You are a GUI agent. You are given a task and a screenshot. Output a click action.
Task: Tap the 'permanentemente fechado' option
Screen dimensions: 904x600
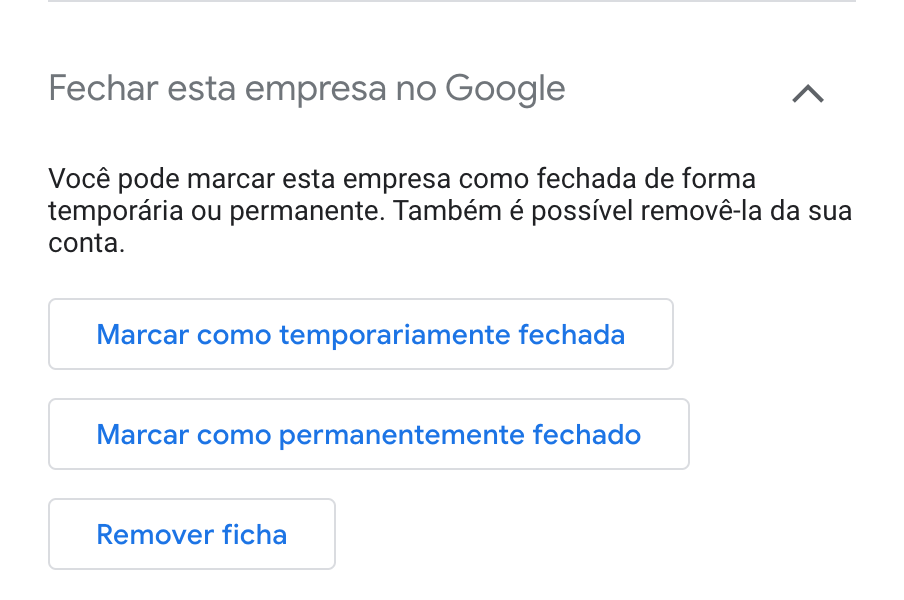pos(460,434)
